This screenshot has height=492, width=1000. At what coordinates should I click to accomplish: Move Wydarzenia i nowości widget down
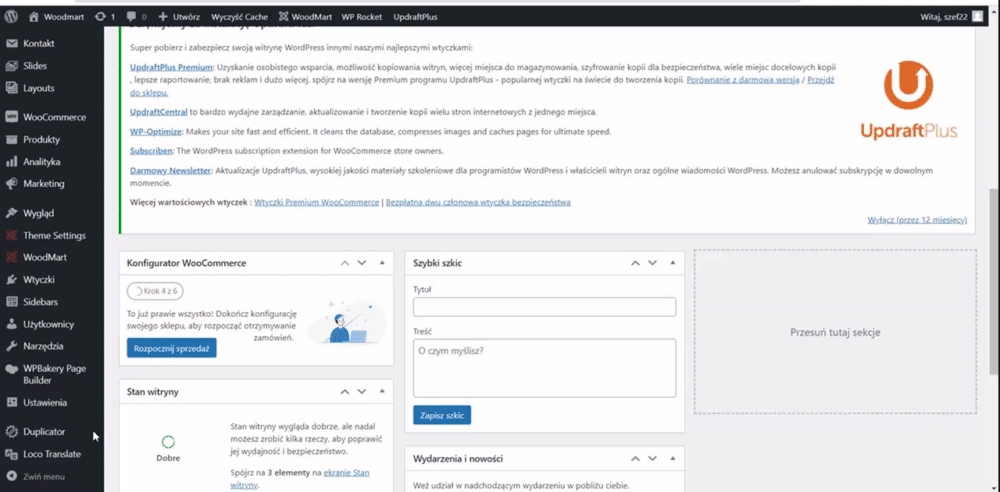[x=652, y=459]
